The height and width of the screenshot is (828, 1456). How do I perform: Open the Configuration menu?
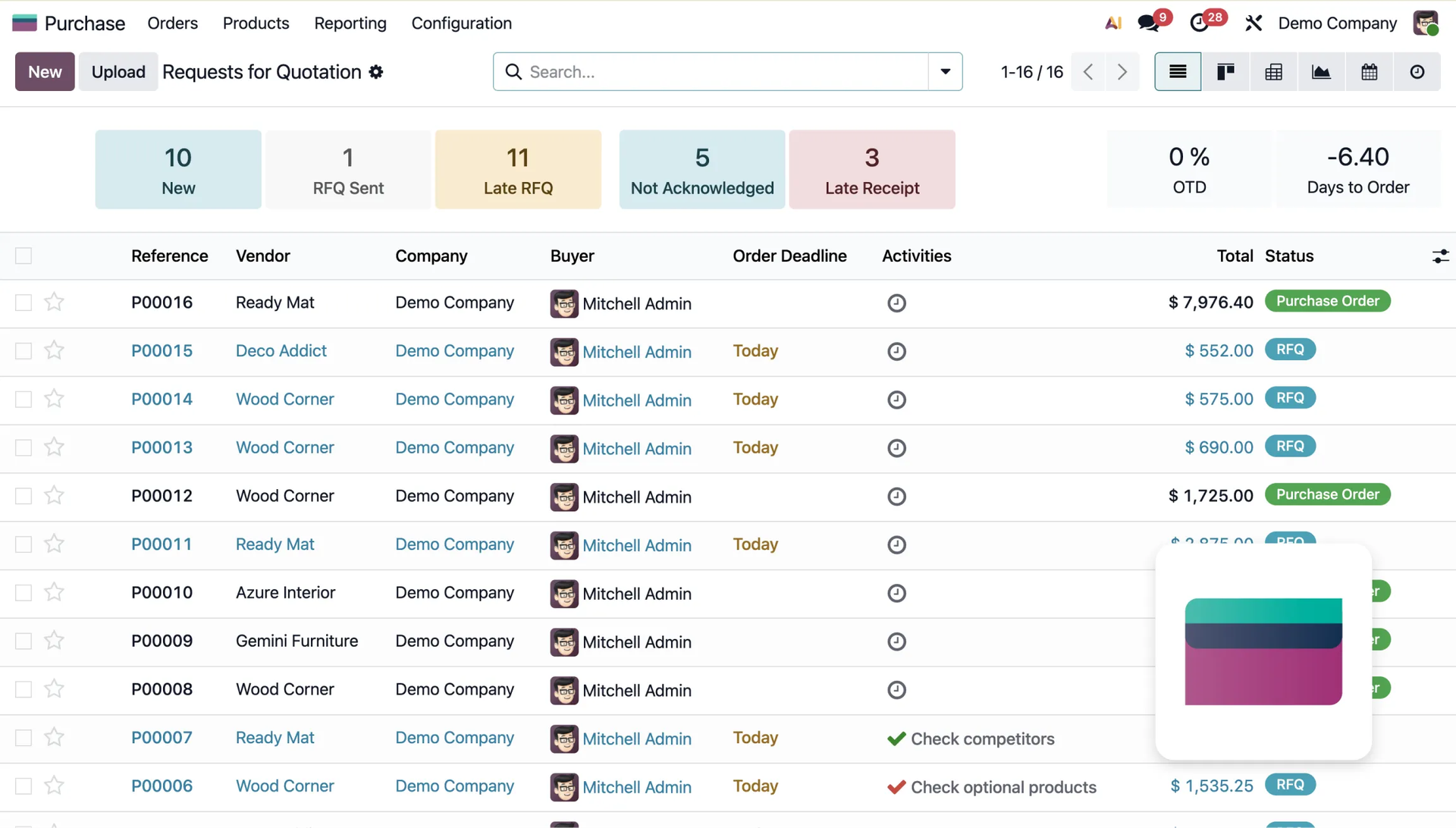tap(461, 24)
